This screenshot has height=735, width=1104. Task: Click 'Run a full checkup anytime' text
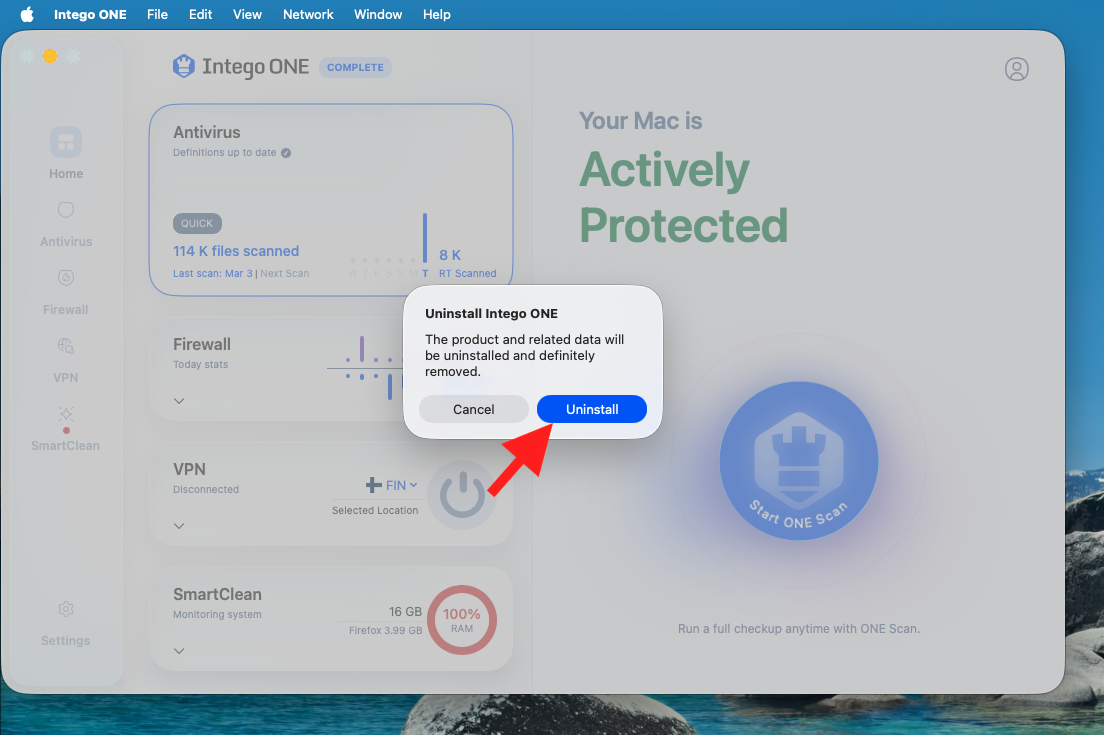798,629
